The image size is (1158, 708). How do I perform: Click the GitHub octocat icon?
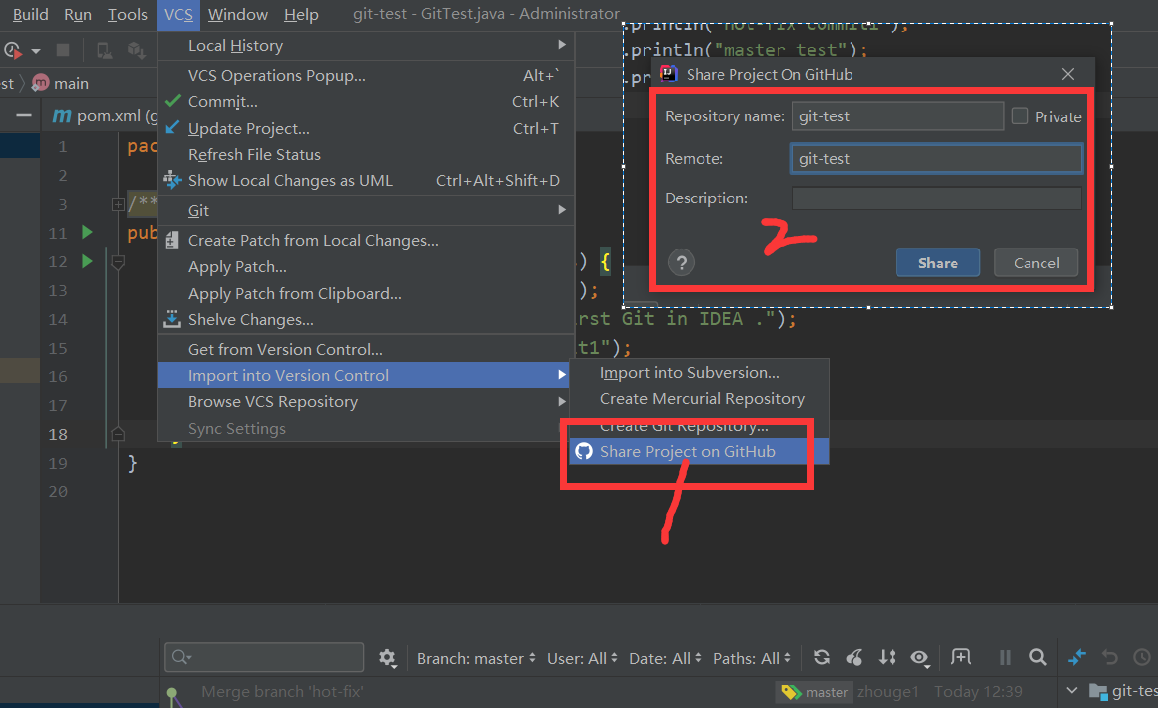[584, 452]
